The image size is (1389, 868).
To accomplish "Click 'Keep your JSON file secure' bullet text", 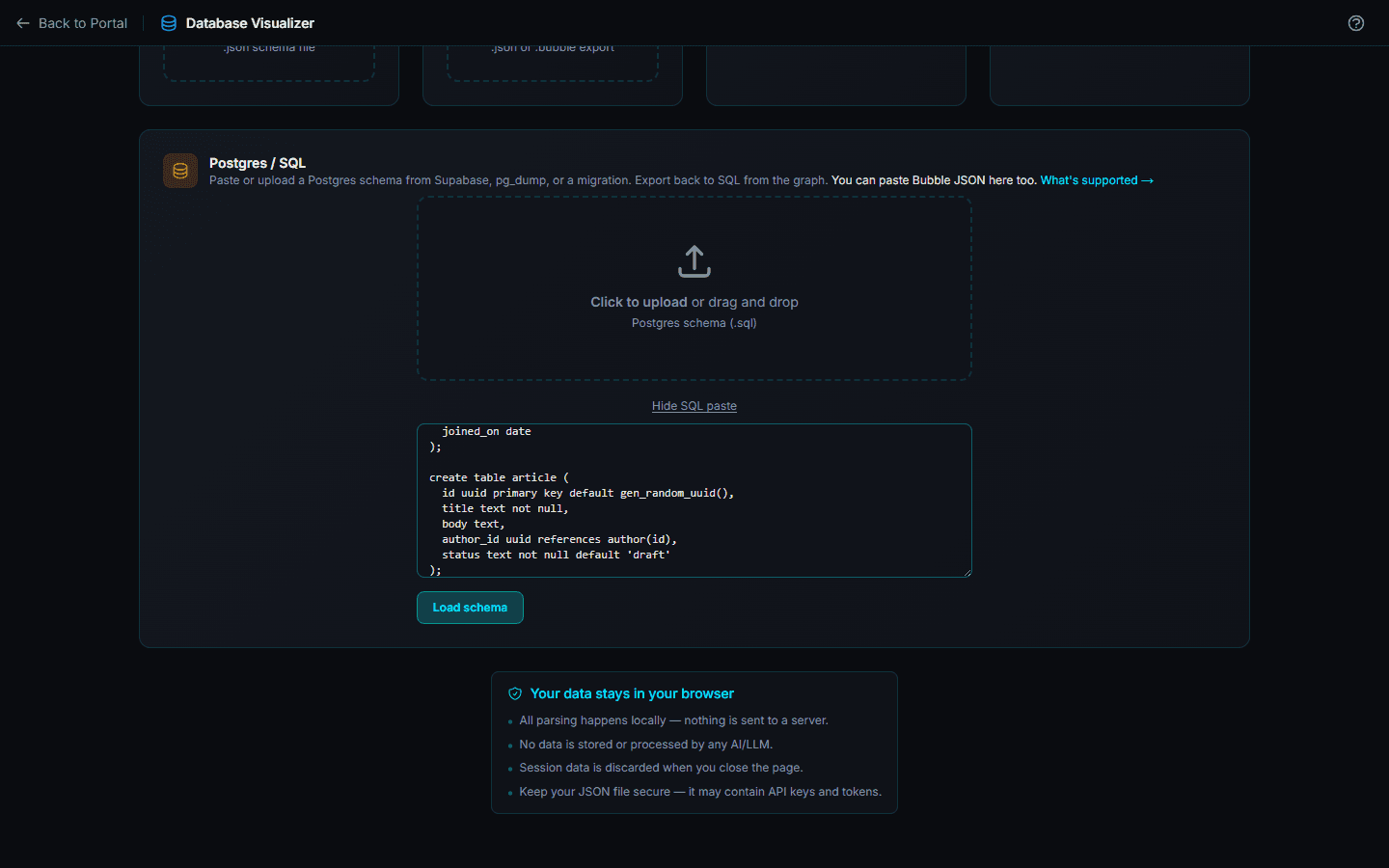I will click(x=700, y=792).
